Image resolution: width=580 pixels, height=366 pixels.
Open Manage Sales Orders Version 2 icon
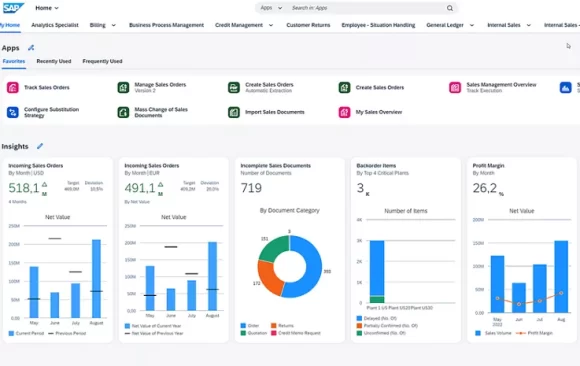tap(123, 88)
